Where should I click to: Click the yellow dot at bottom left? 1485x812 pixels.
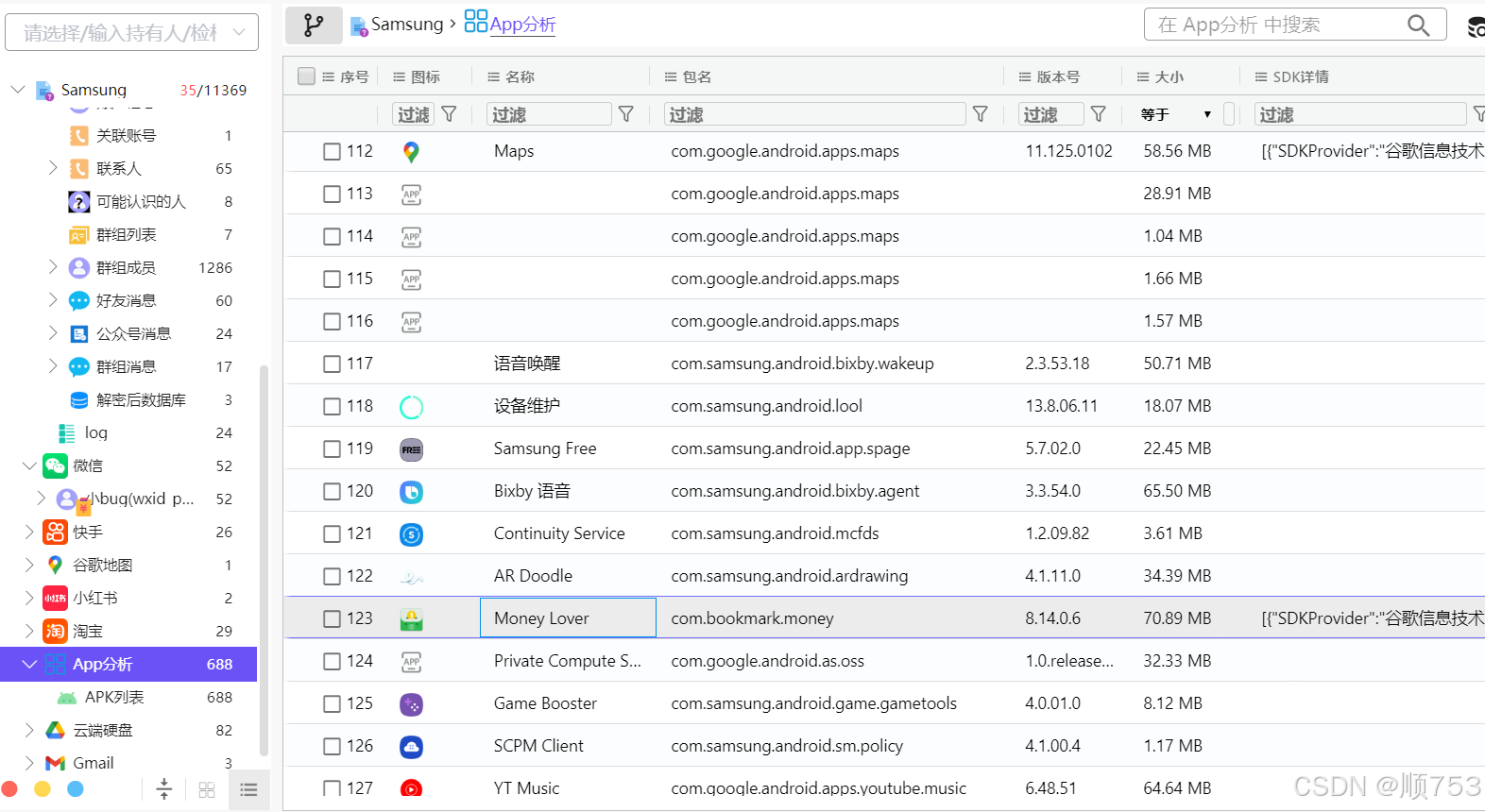[x=42, y=789]
